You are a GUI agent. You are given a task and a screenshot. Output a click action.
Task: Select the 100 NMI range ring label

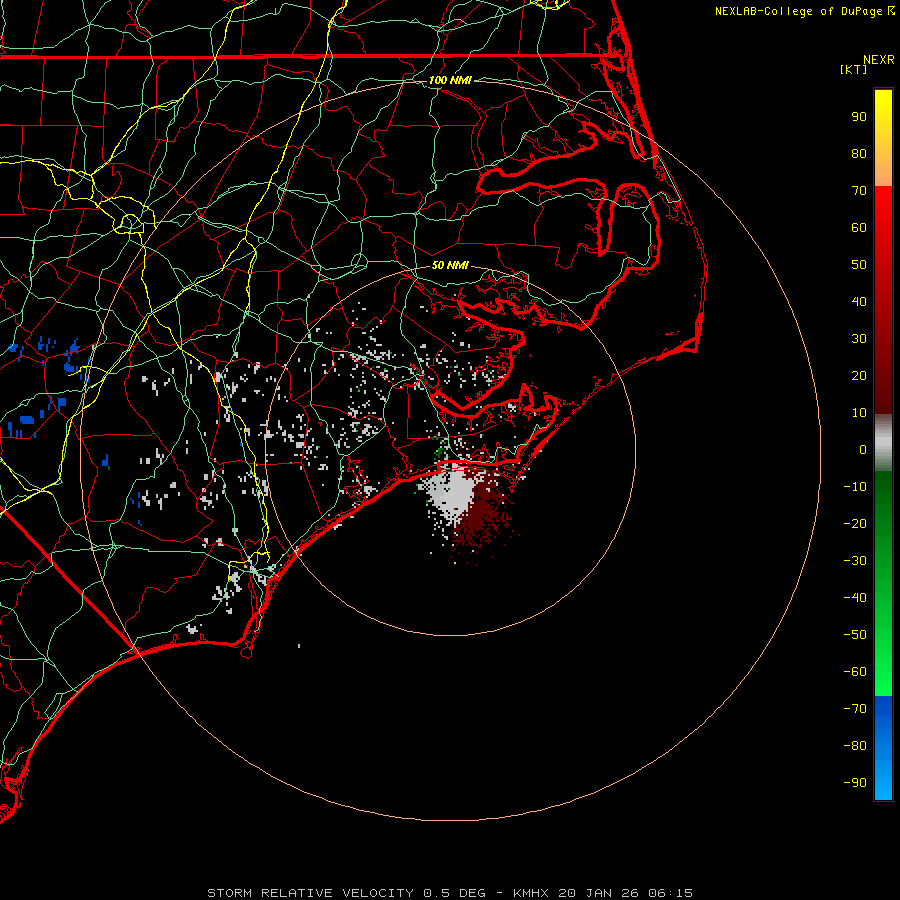click(x=450, y=80)
